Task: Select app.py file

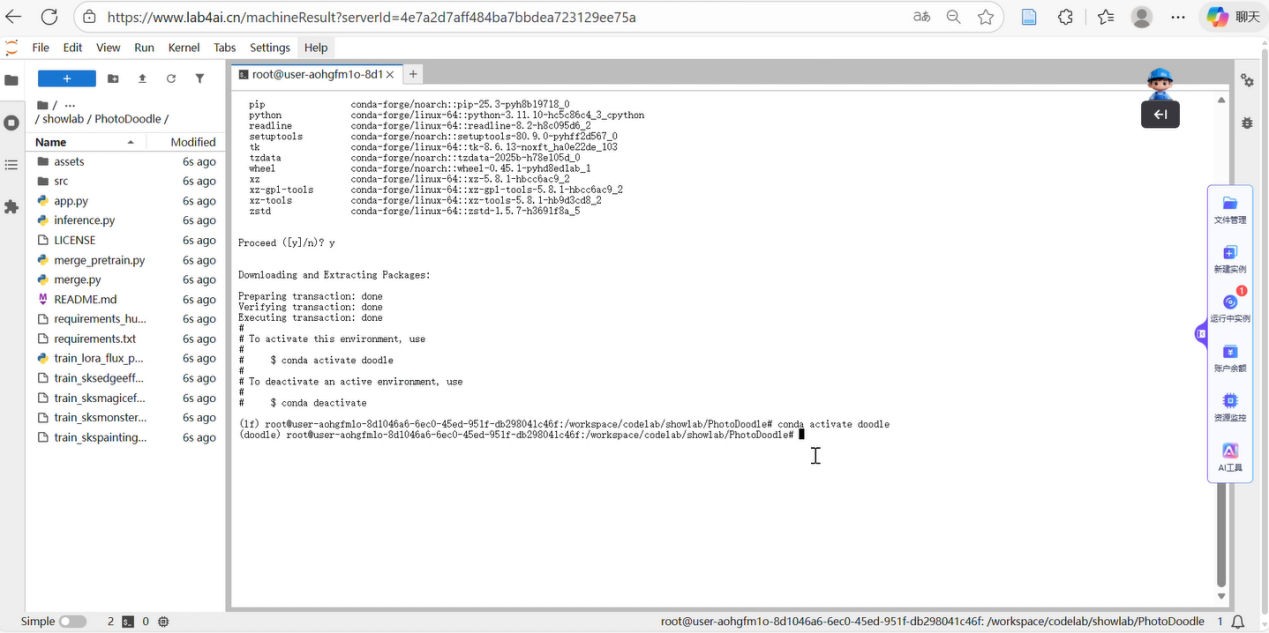Action: point(126,201)
